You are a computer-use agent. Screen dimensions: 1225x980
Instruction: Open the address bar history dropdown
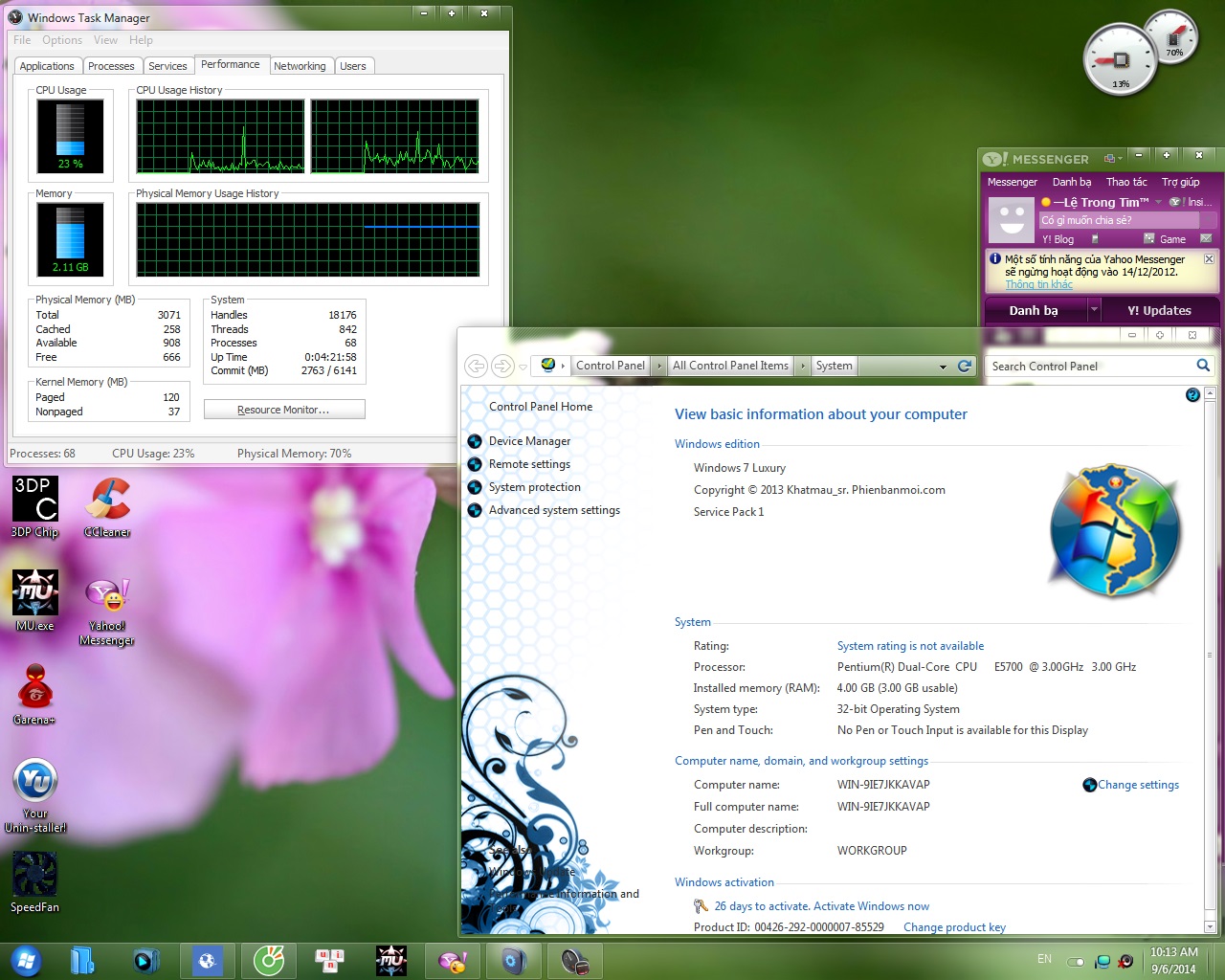tap(943, 366)
